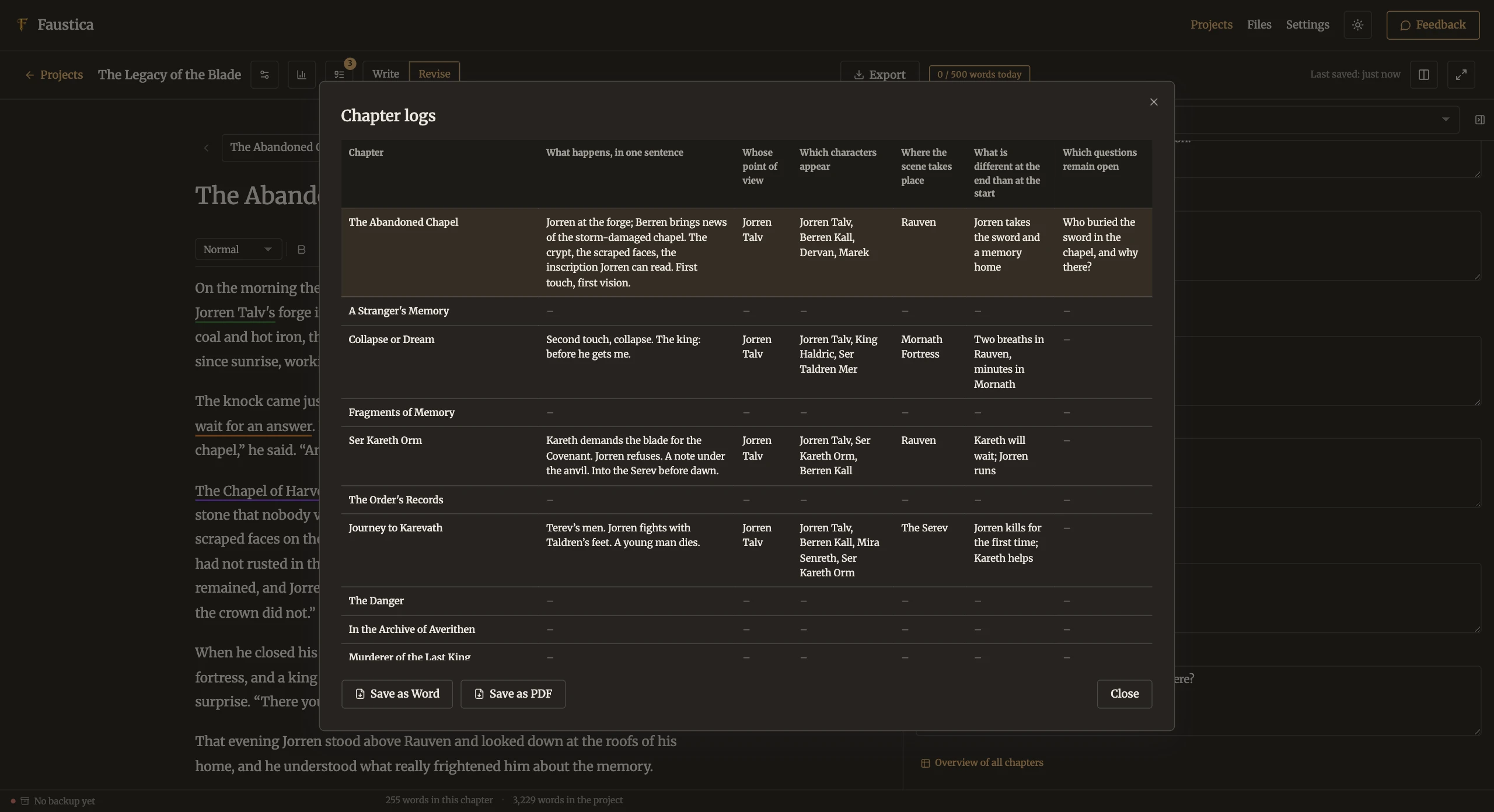Open the Normal paragraph style dropdown
The height and width of the screenshot is (812, 1494).
click(x=238, y=250)
